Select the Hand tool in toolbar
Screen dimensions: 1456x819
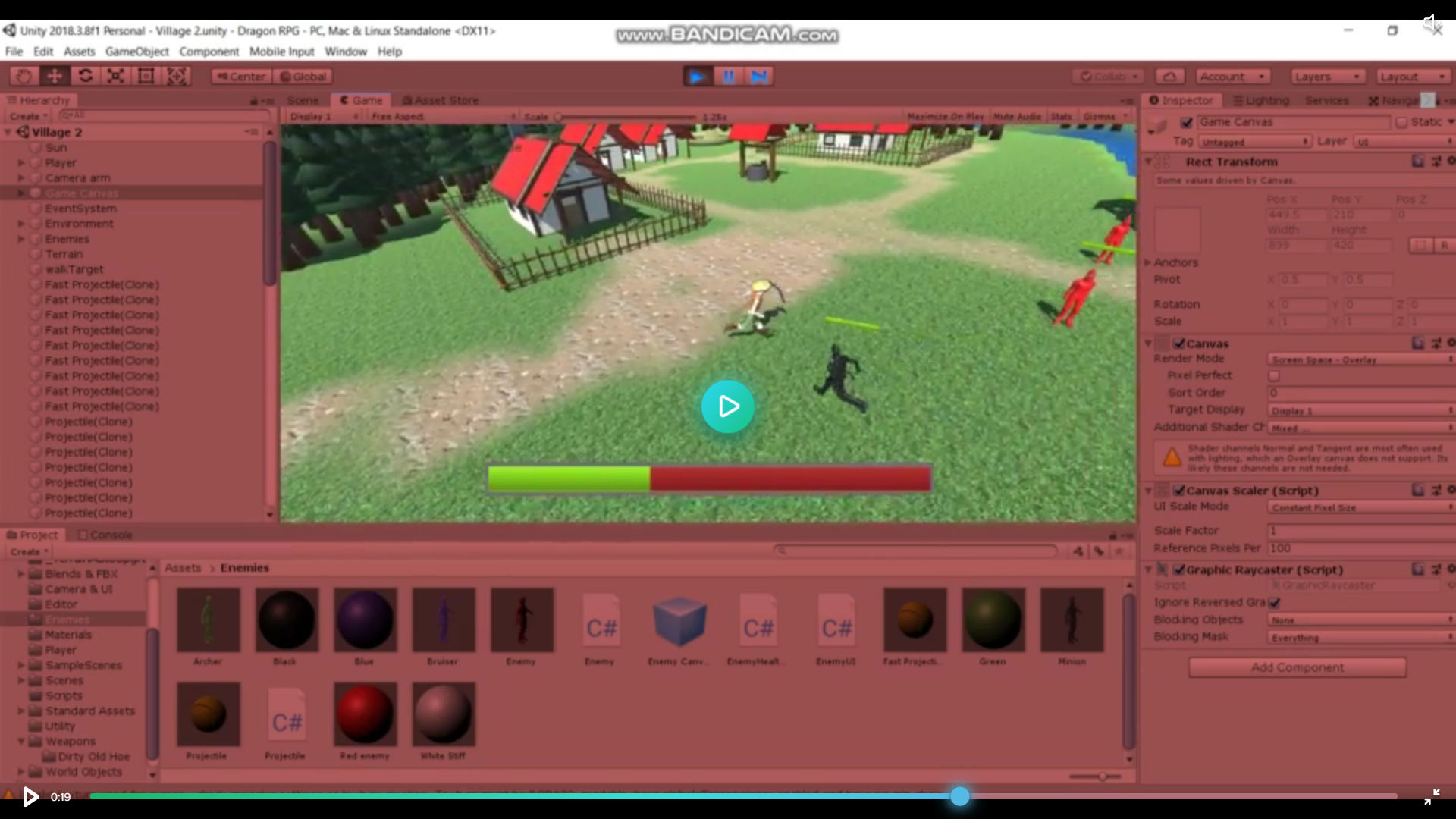point(24,76)
